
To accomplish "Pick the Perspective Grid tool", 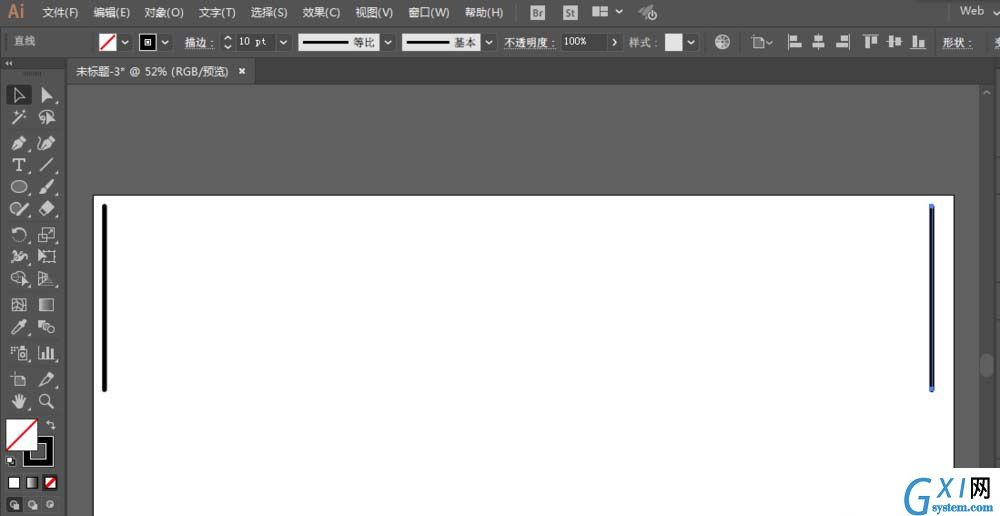I will click(x=47, y=279).
